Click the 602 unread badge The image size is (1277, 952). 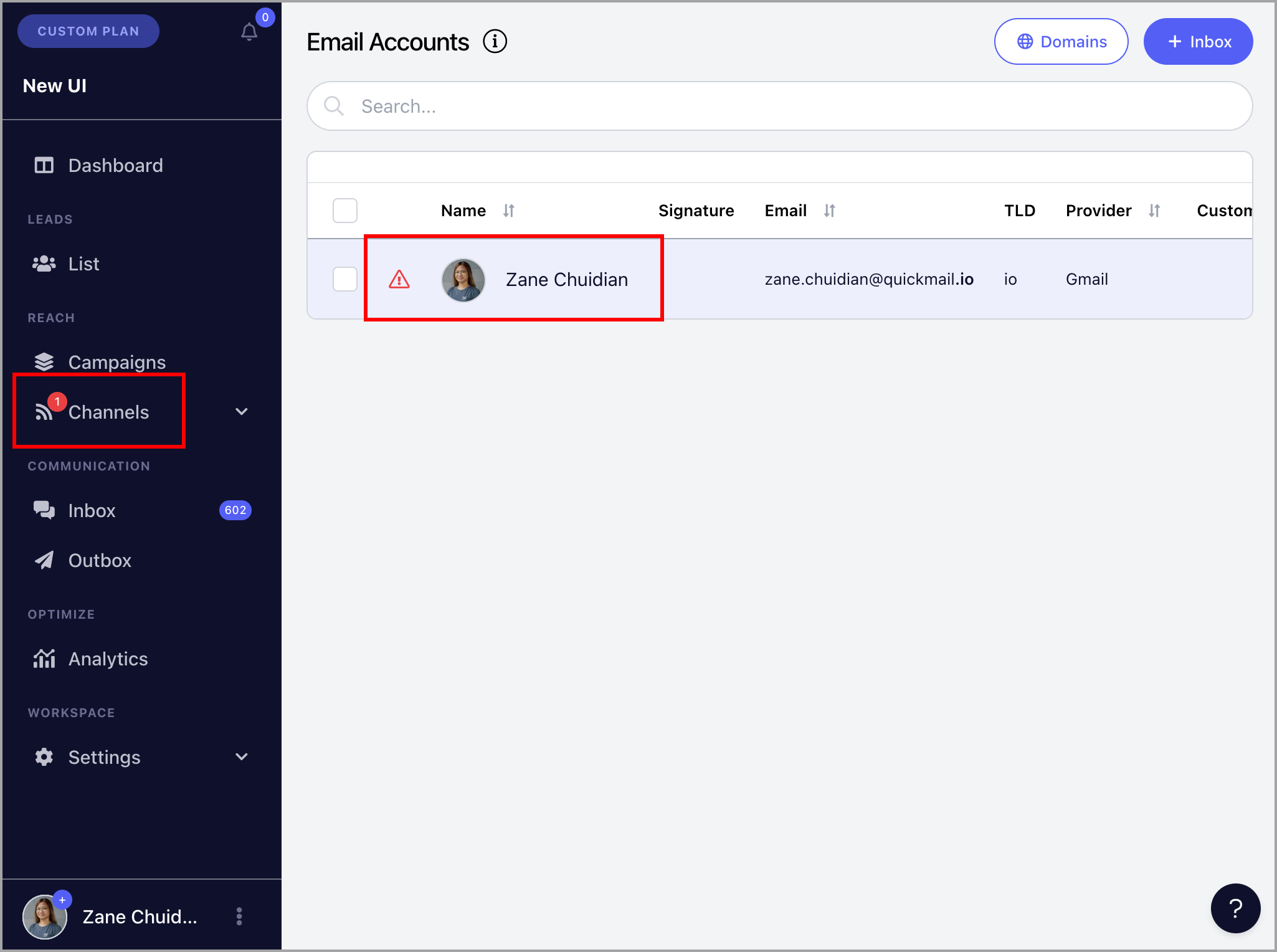(235, 510)
